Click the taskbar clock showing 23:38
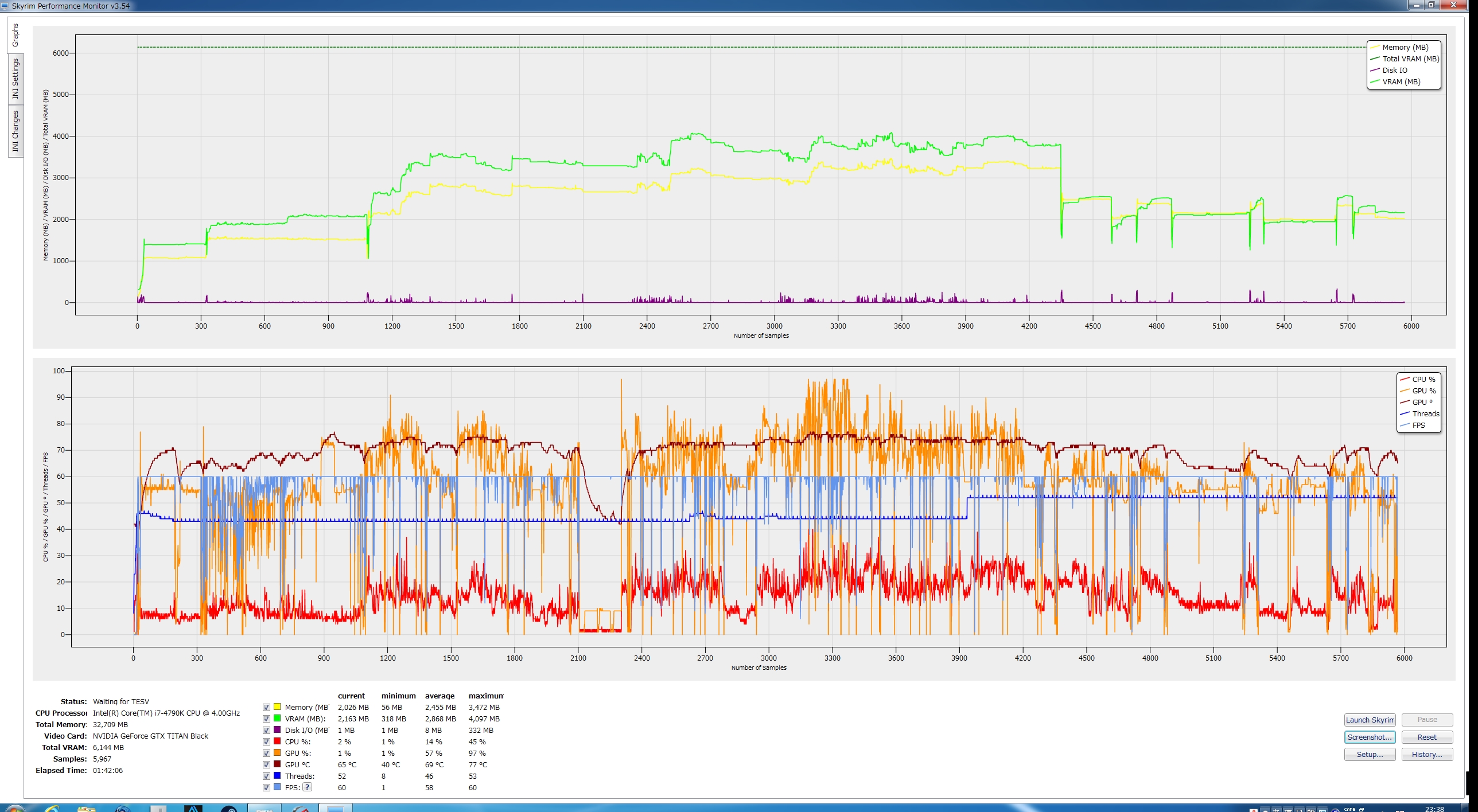1478x812 pixels. (1434, 809)
